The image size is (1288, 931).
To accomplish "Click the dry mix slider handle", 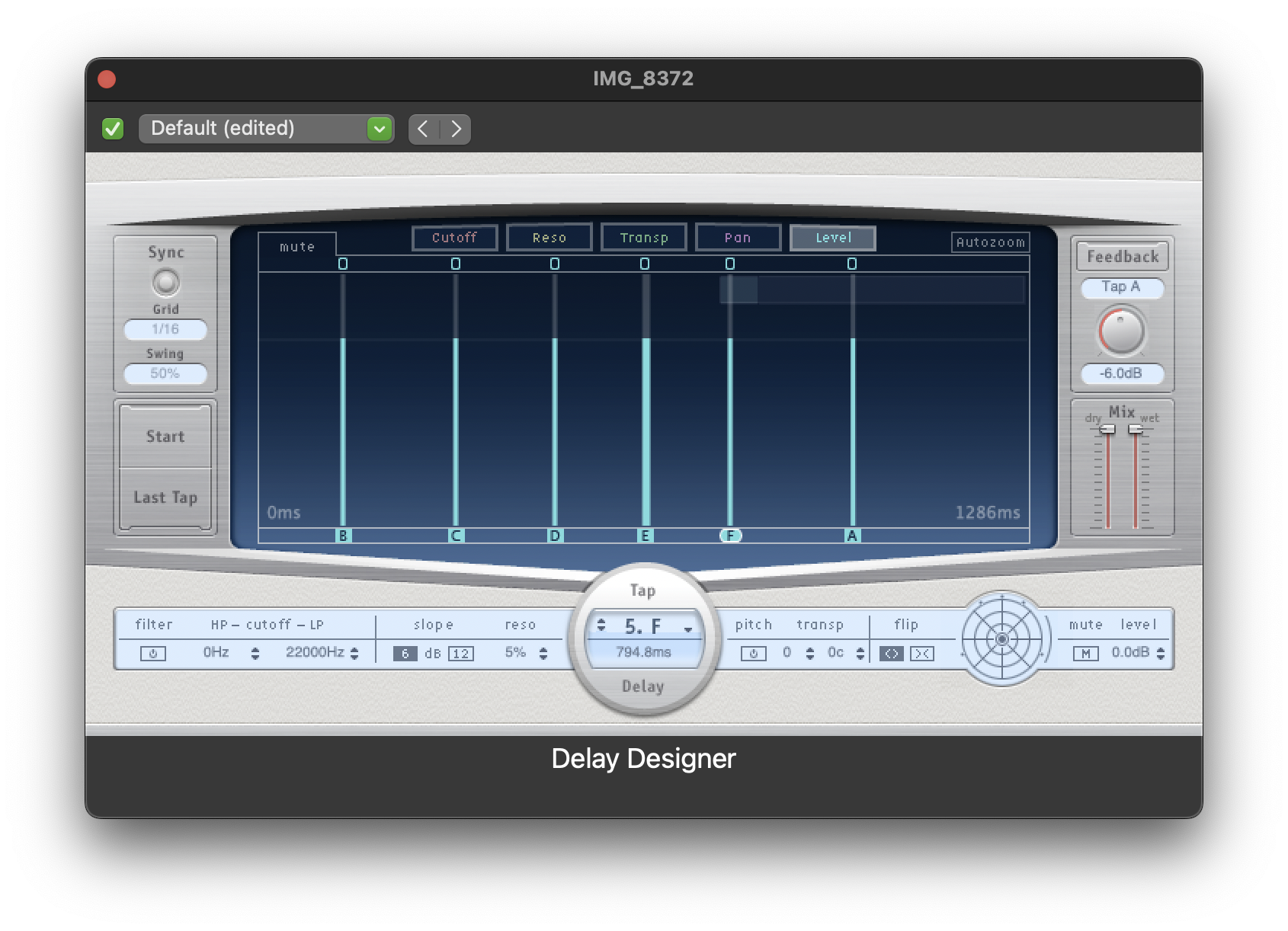I will [1107, 430].
